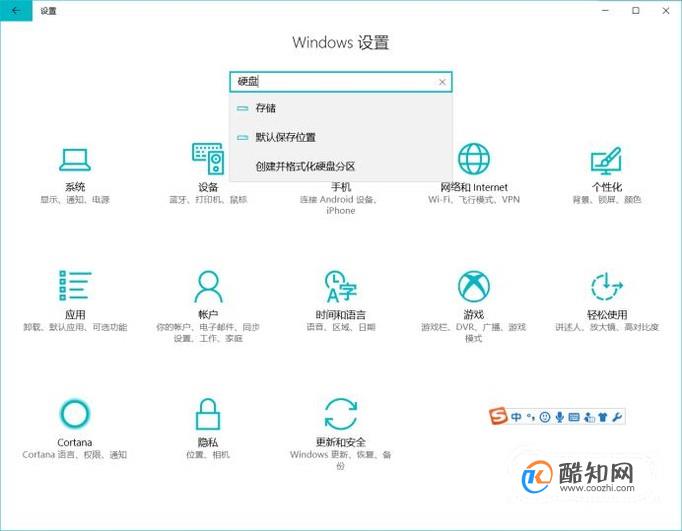Image resolution: width=682 pixels, height=531 pixels.
Task: Click Sogou microphone voice input icon
Action: (x=559, y=417)
